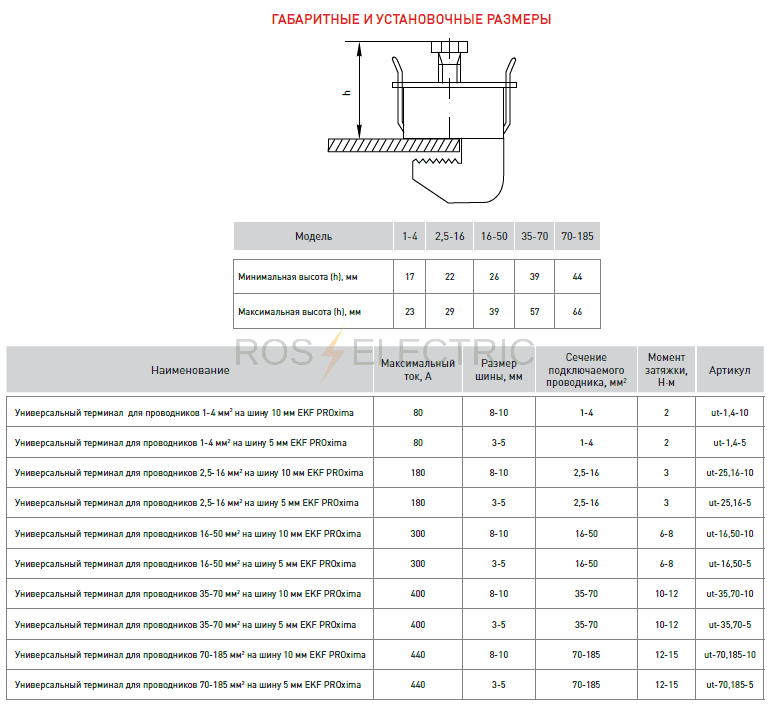Click article ut-25,16-10

tap(730, 473)
